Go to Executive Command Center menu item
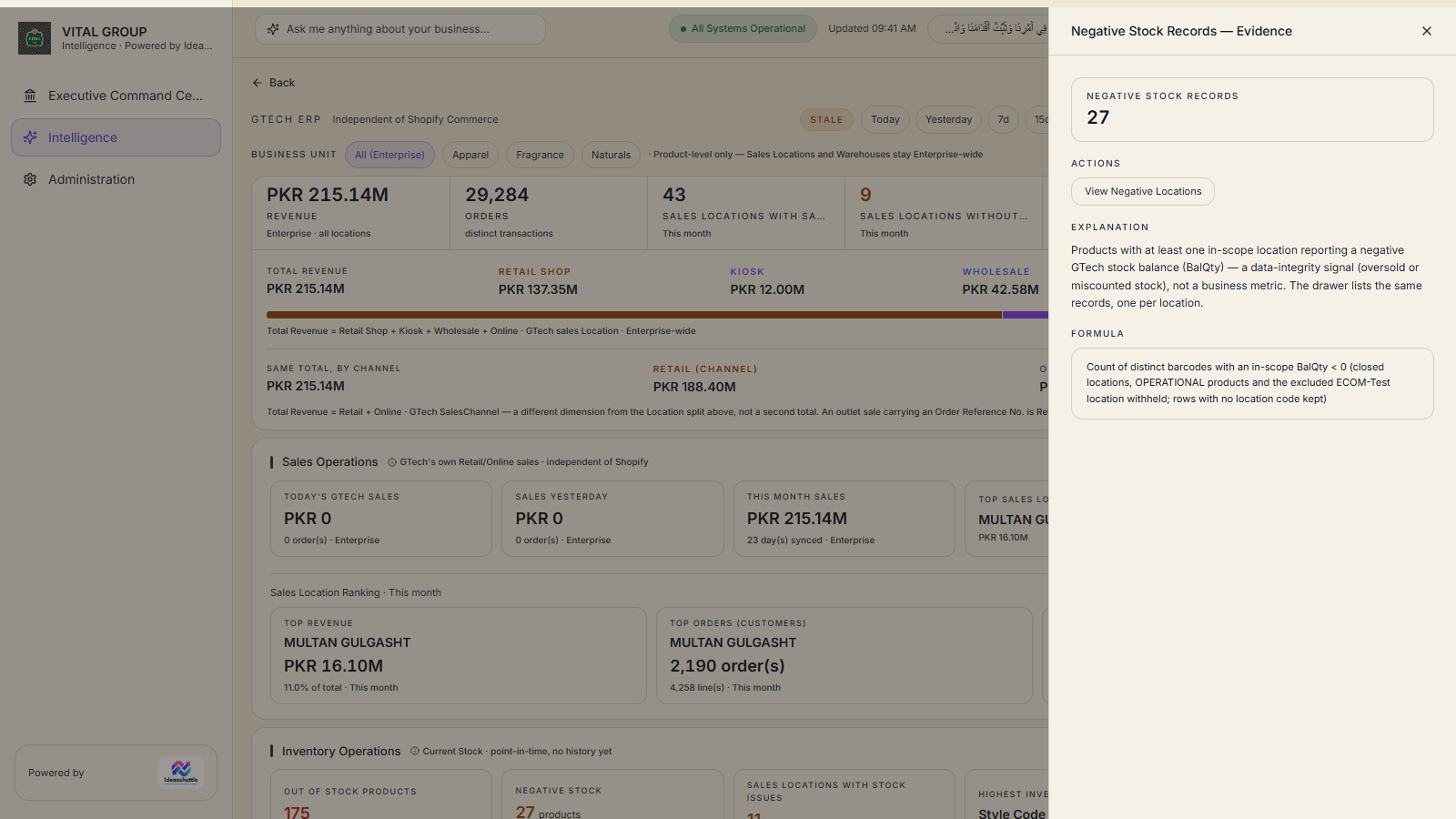The image size is (1456, 819). tap(116, 96)
